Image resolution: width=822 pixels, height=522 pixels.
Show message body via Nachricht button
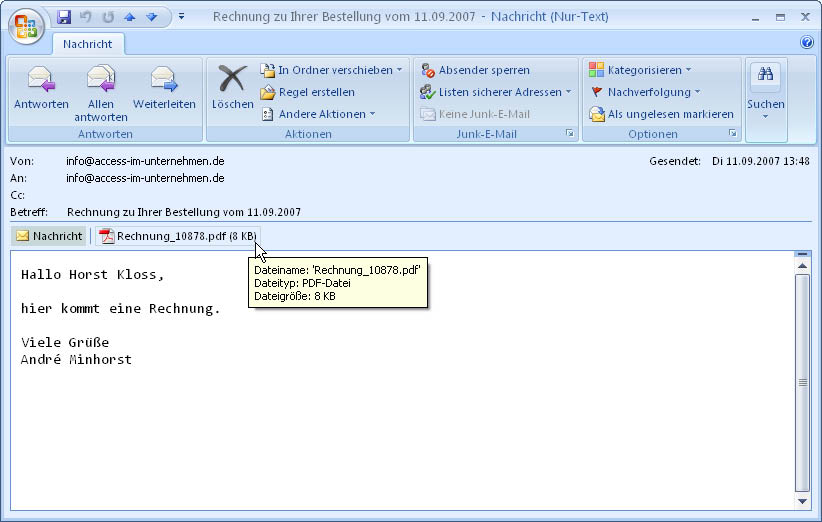coord(49,236)
